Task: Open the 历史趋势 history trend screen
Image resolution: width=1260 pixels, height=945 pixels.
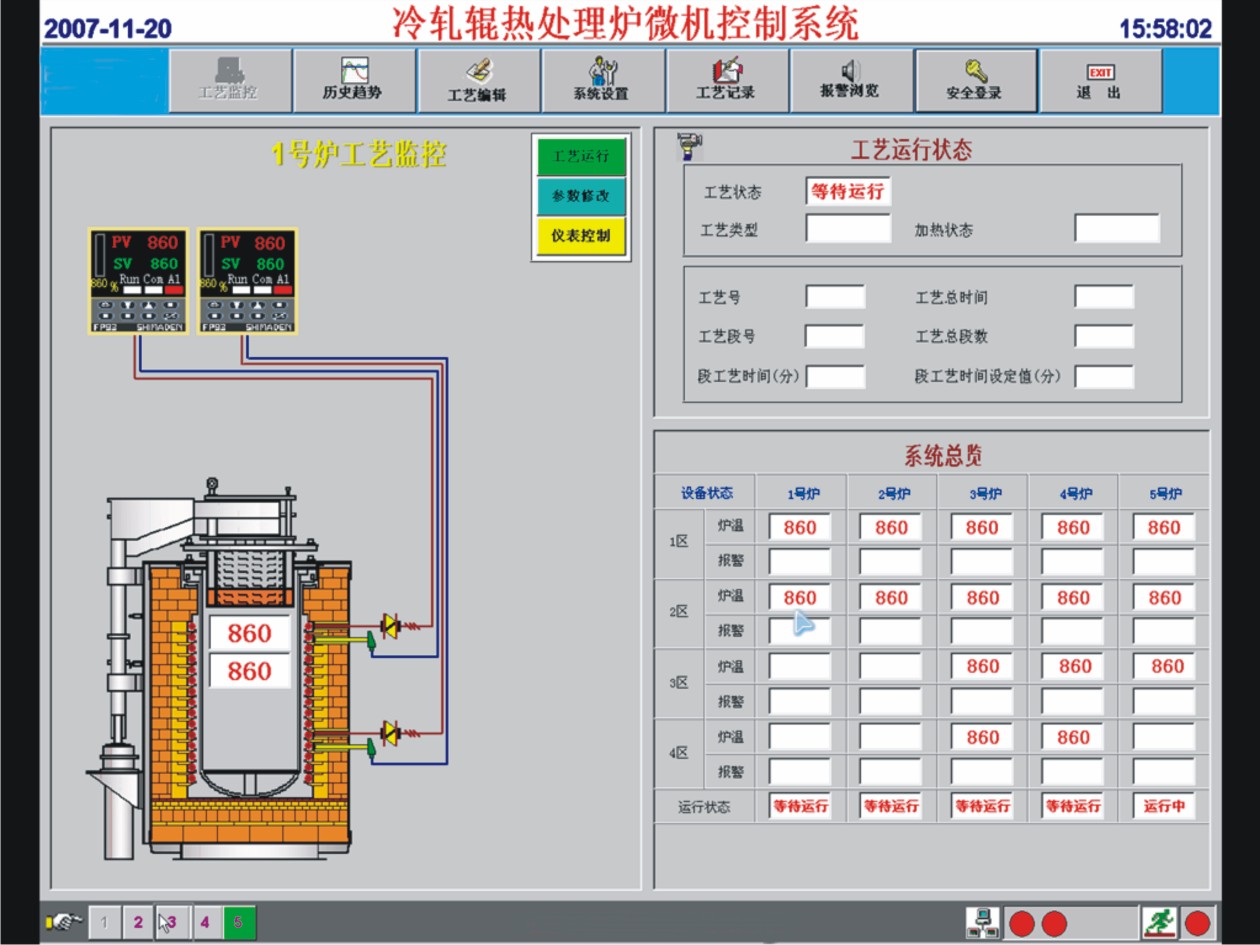Action: click(x=354, y=81)
